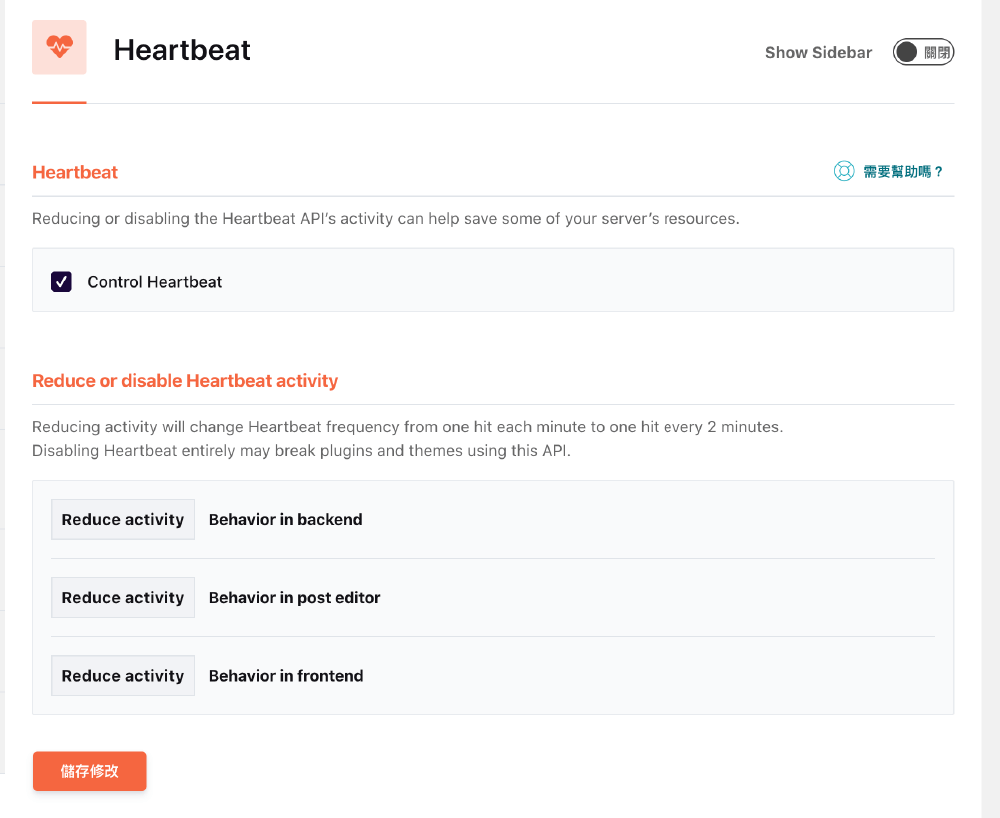Click the 儲存修改 save button
This screenshot has height=818, width=1000.
(x=89, y=770)
